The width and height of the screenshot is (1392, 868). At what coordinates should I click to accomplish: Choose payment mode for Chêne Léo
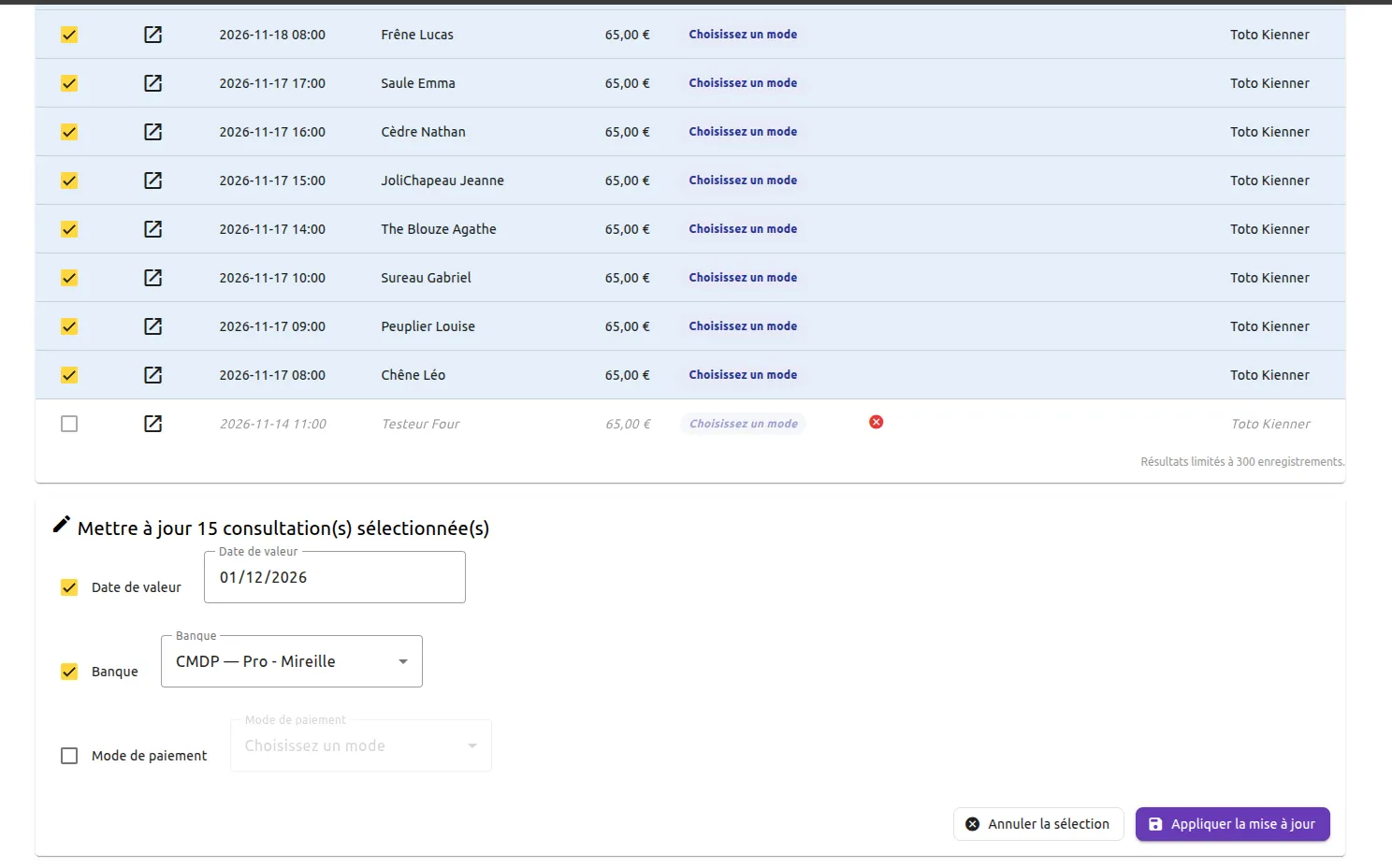pos(744,375)
